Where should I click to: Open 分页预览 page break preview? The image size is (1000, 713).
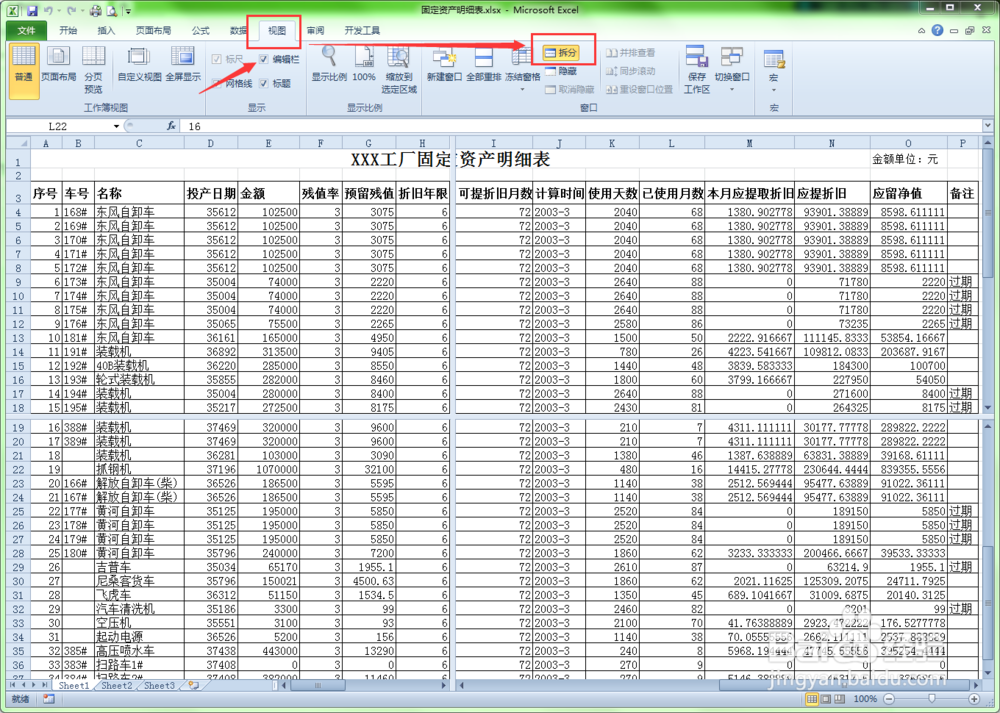coord(94,70)
